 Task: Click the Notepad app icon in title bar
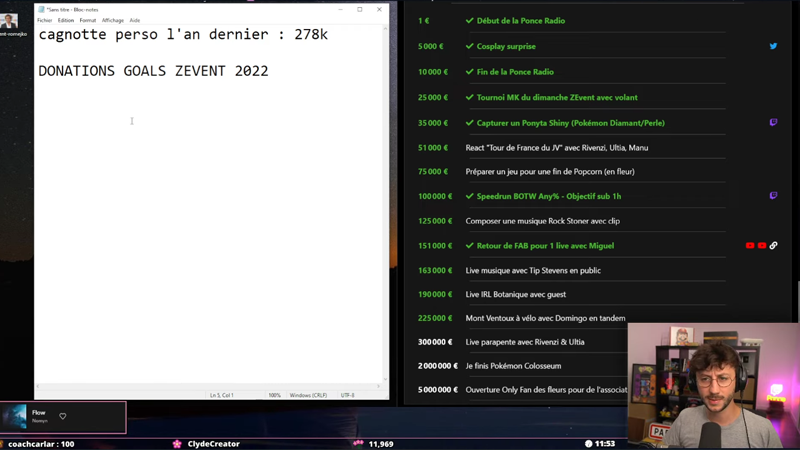tap(41, 9)
